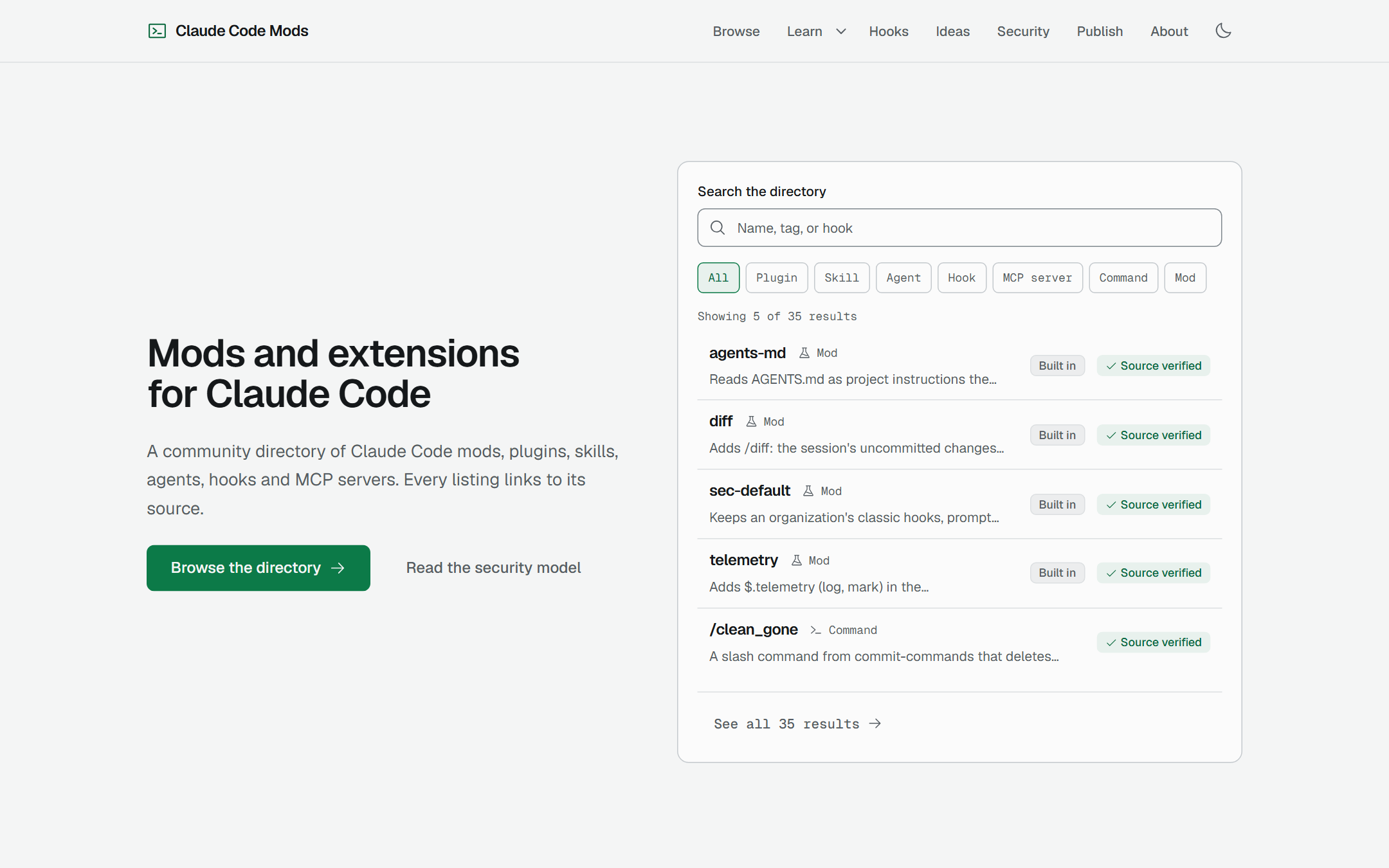1389x868 pixels.
Task: Open the Hooks navigation item
Action: (x=888, y=32)
